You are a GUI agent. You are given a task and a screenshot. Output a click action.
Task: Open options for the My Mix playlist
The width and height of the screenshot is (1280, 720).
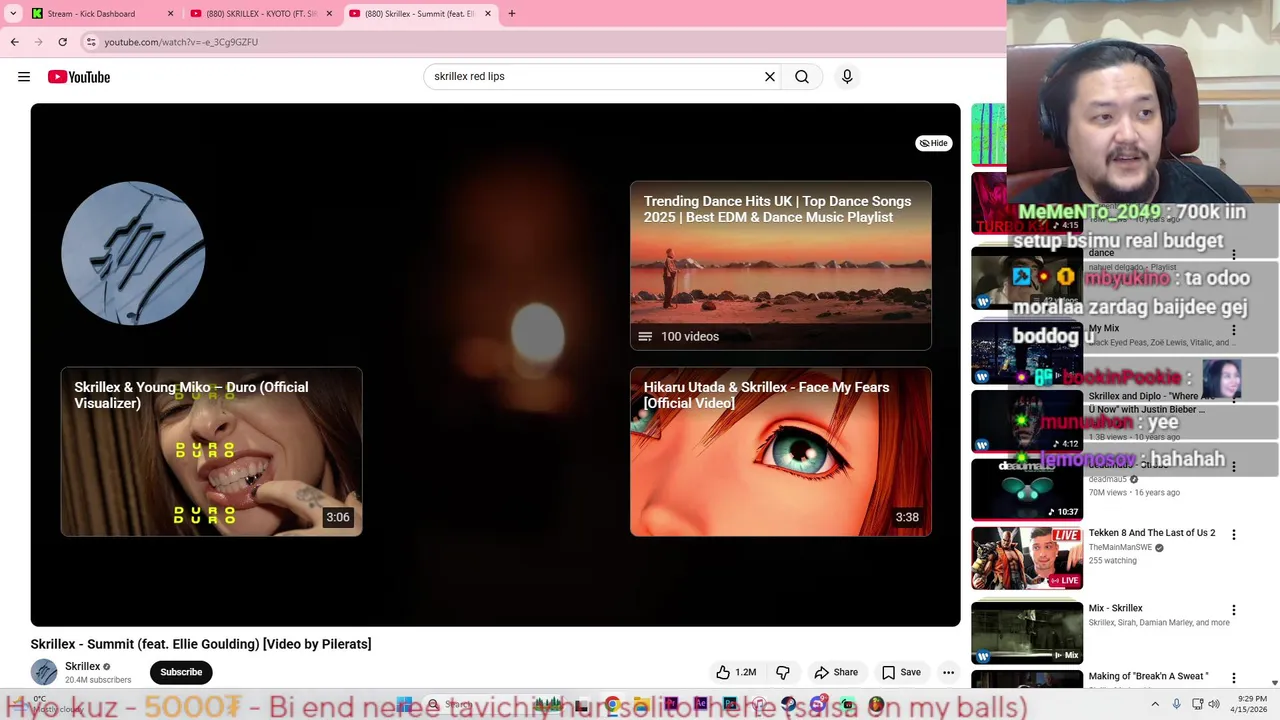(1233, 330)
